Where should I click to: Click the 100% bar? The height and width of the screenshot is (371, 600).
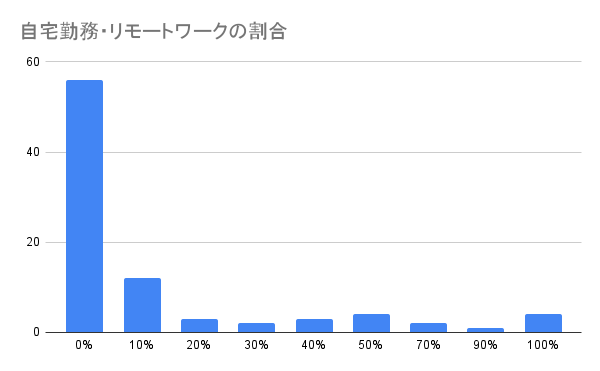543,323
